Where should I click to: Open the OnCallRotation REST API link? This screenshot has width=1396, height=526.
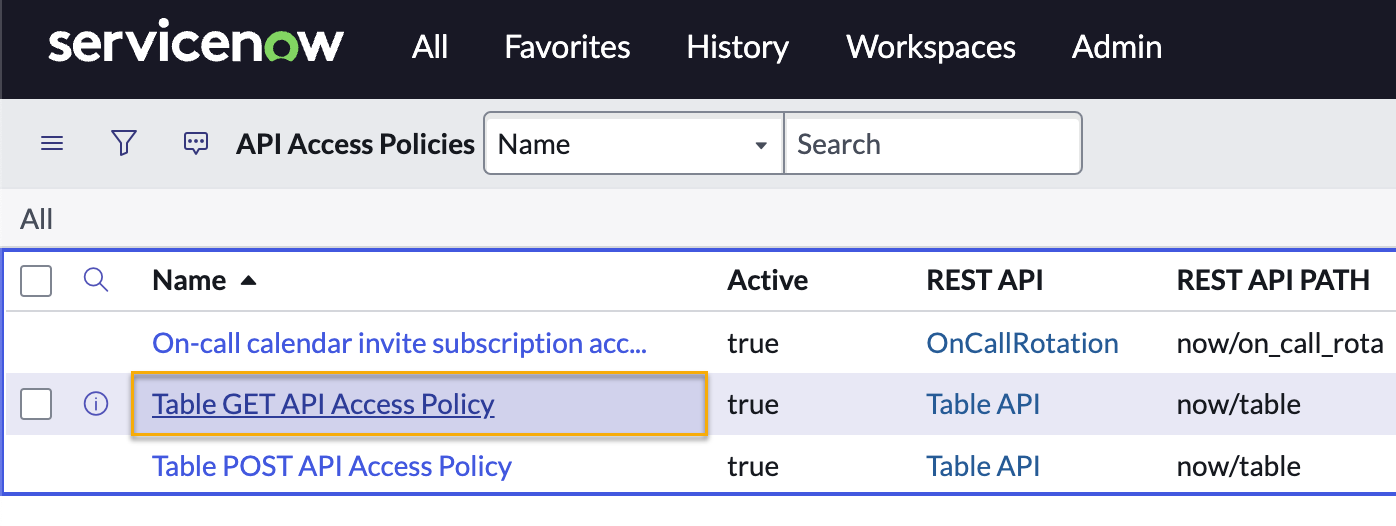[x=1022, y=344]
